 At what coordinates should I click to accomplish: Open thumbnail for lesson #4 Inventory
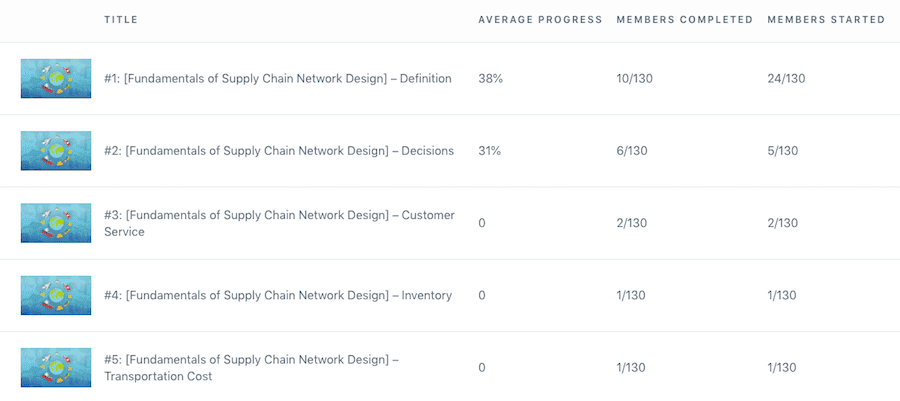[56, 296]
